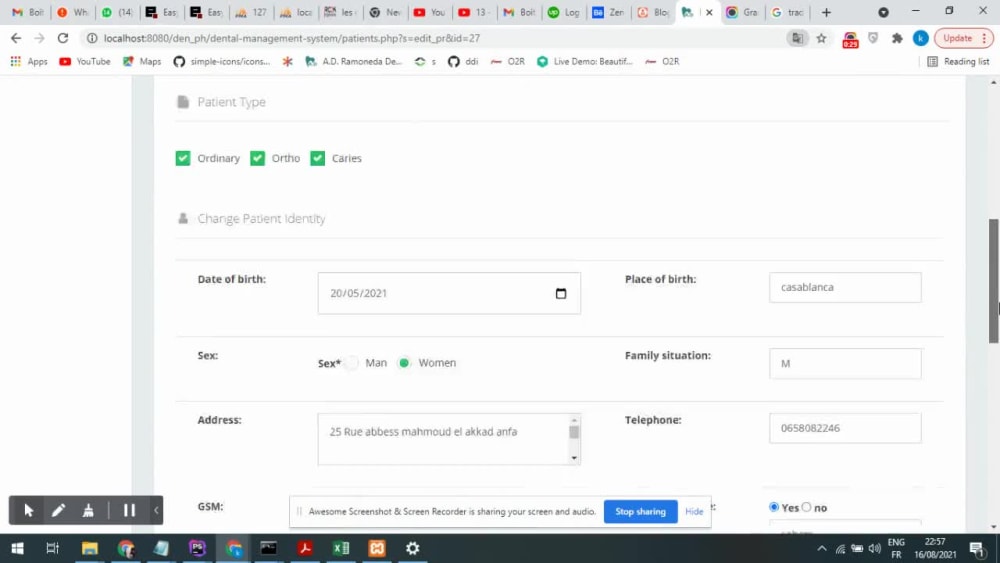Image resolution: width=1000 pixels, height=563 pixels.
Task: Go forward to the next page
Action: tap(40, 38)
